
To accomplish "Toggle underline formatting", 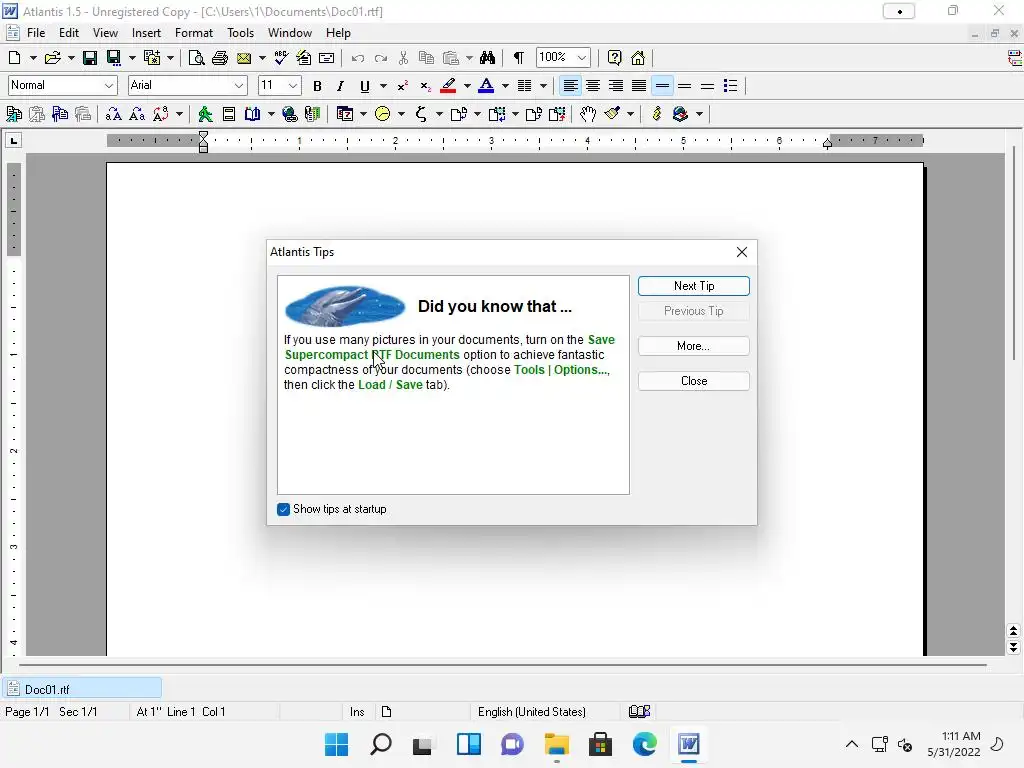I will tap(364, 86).
